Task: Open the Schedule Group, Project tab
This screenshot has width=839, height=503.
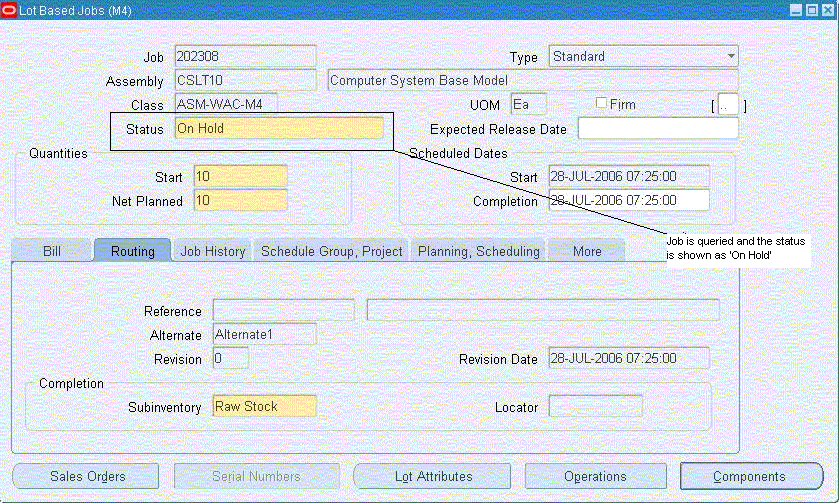Action: (331, 251)
